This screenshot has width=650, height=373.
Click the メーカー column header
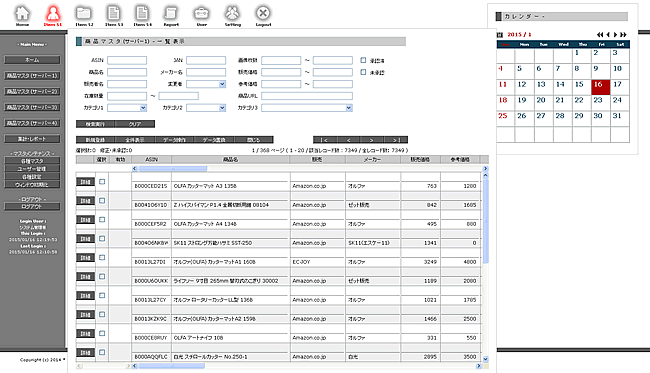[x=372, y=160]
